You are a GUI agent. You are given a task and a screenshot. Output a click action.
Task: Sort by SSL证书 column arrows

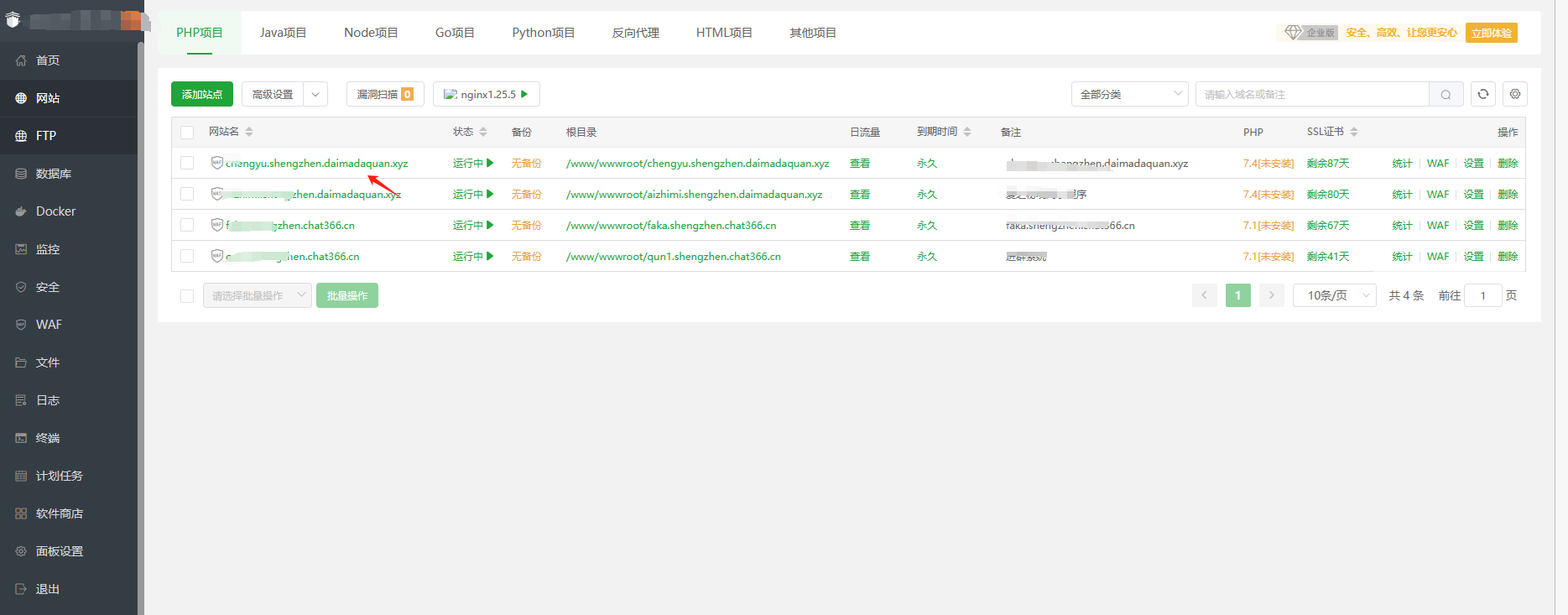pos(1354,132)
